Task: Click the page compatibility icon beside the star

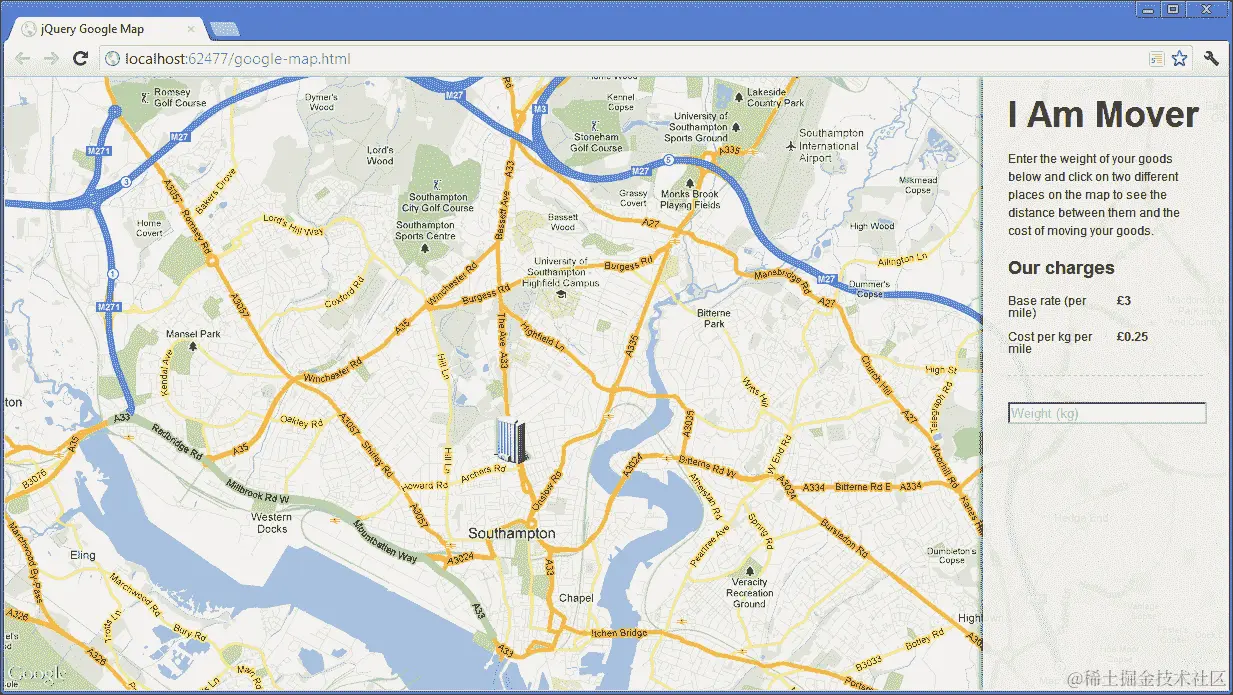Action: coord(1157,59)
